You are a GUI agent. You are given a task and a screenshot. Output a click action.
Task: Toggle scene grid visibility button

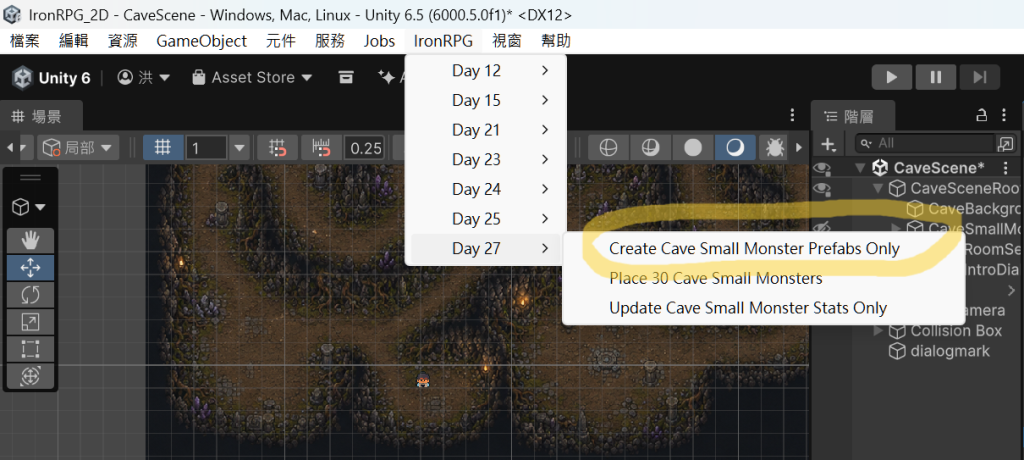click(x=163, y=148)
